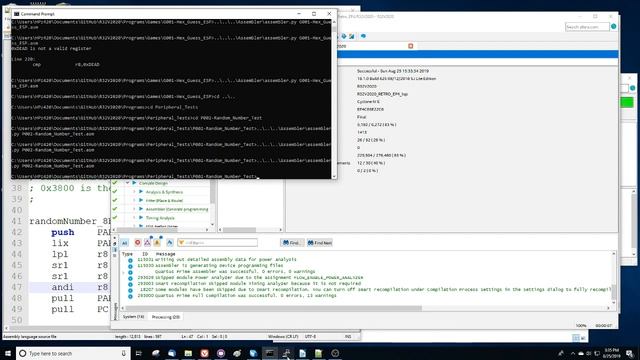
Task: Switch to the Processing messages tab
Action: click(166, 317)
